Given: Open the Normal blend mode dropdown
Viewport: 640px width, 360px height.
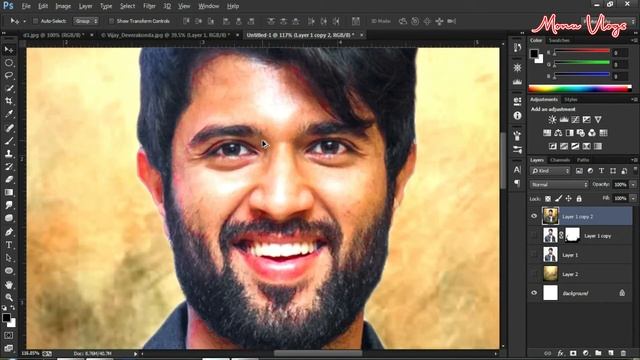Looking at the screenshot, I should [x=559, y=185].
